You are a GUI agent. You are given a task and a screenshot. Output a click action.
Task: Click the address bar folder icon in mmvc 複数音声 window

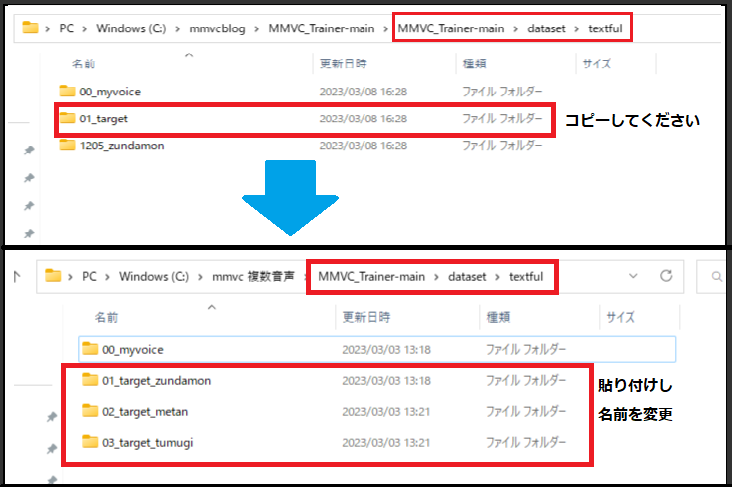pos(53,275)
